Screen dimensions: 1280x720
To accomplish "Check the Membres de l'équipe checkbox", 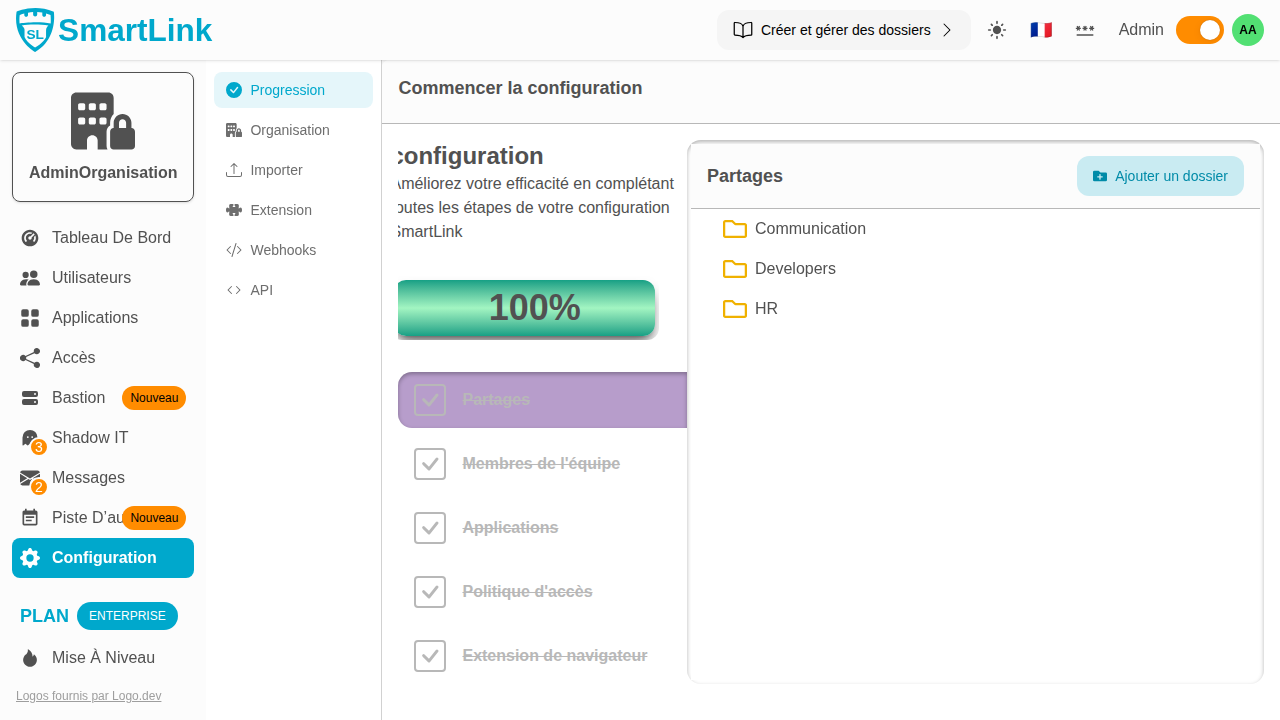I will pyautogui.click(x=430, y=464).
